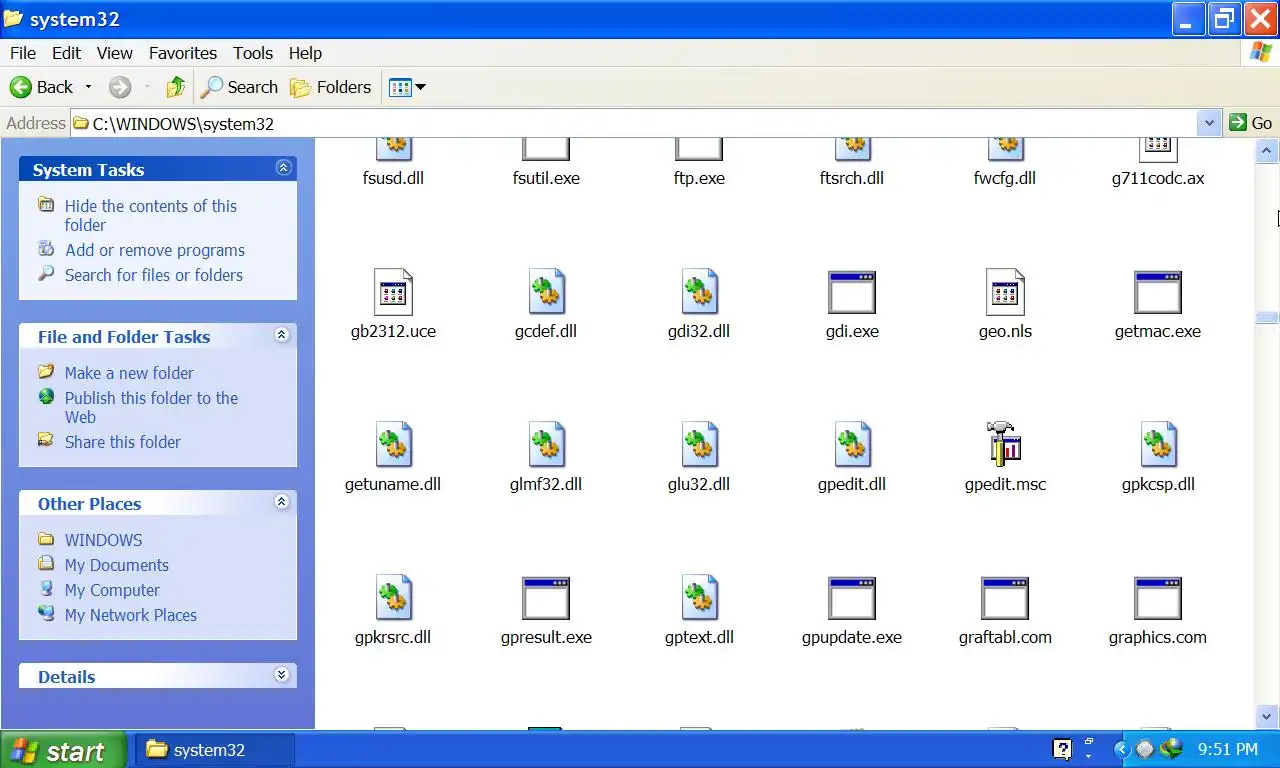
Task: Select the getuname.dll file icon
Action: [394, 445]
